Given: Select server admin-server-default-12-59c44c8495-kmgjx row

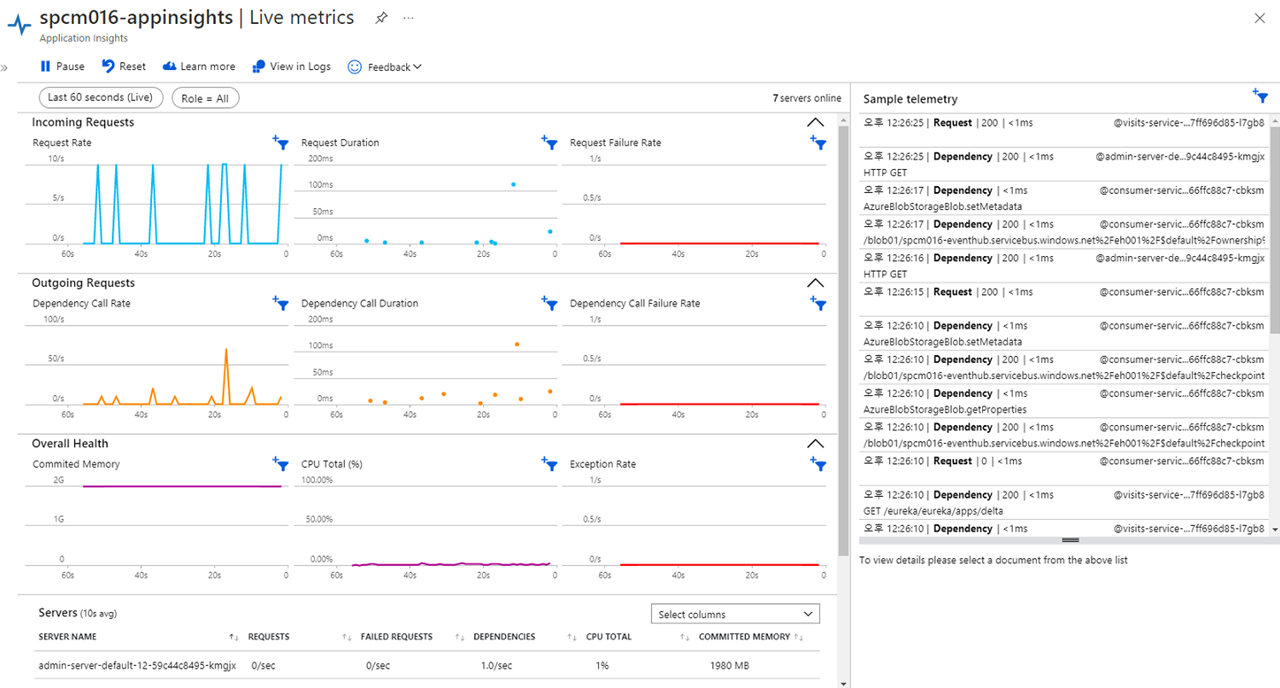Looking at the screenshot, I should 428,666.
